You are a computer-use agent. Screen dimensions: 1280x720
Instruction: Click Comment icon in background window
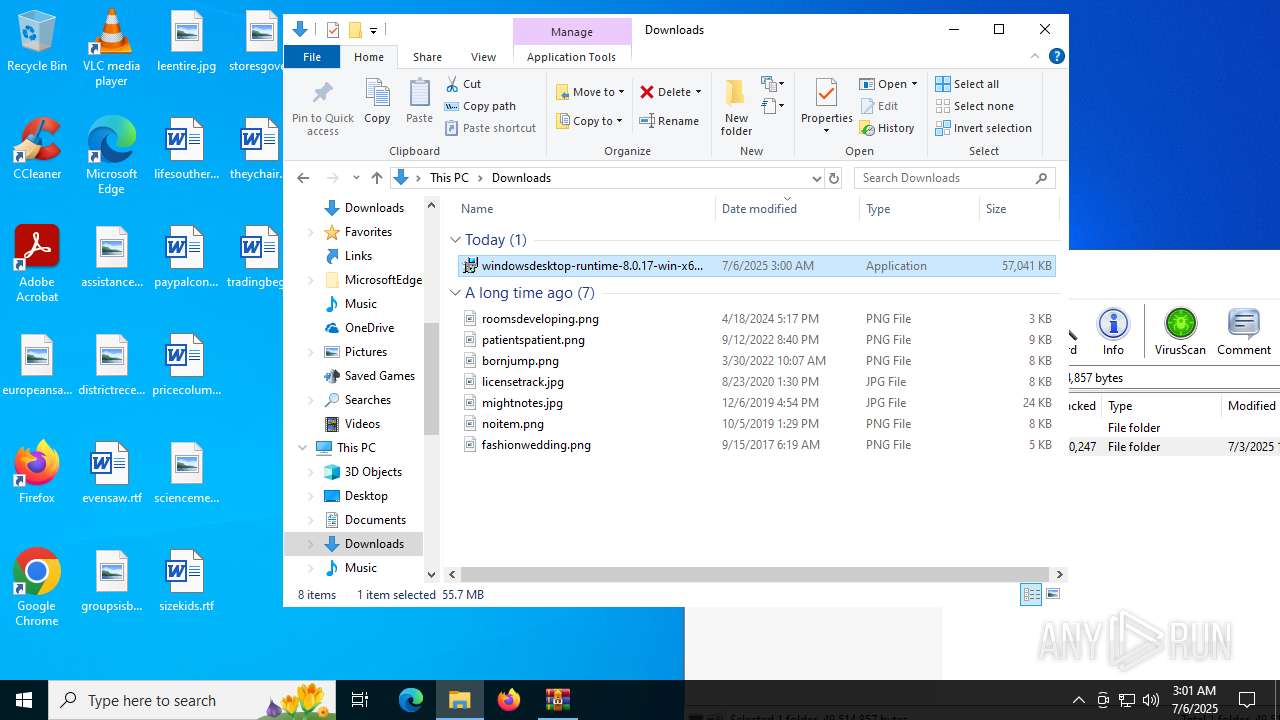click(x=1244, y=332)
